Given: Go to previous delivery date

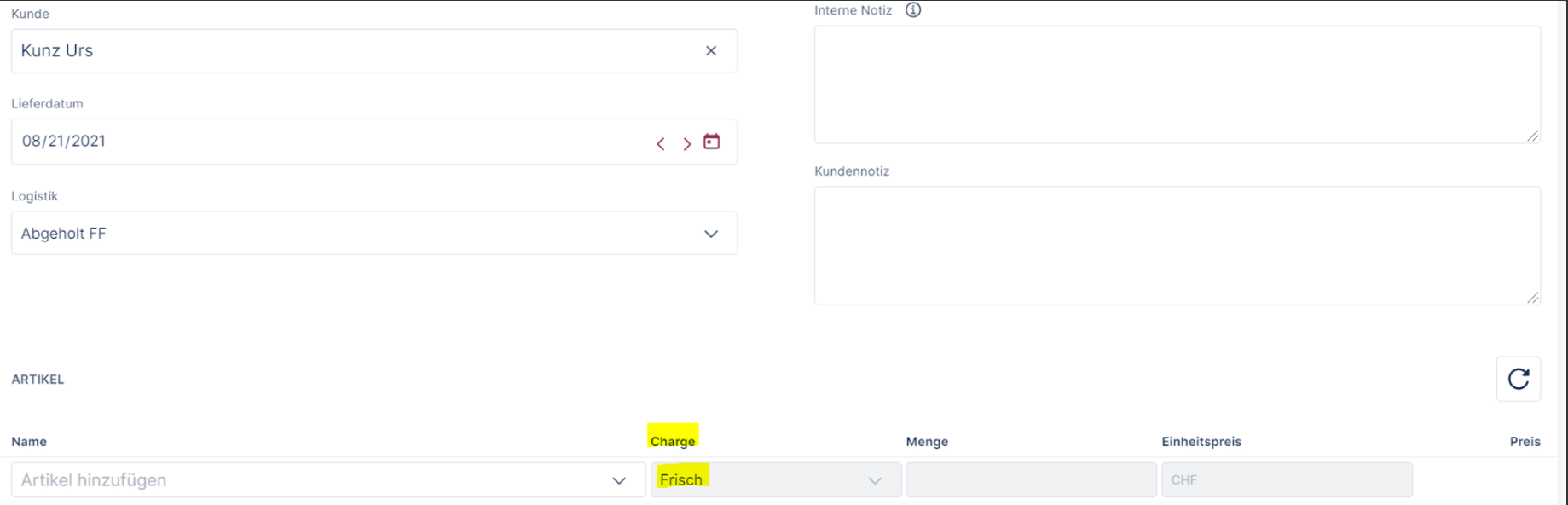Looking at the screenshot, I should click(661, 143).
